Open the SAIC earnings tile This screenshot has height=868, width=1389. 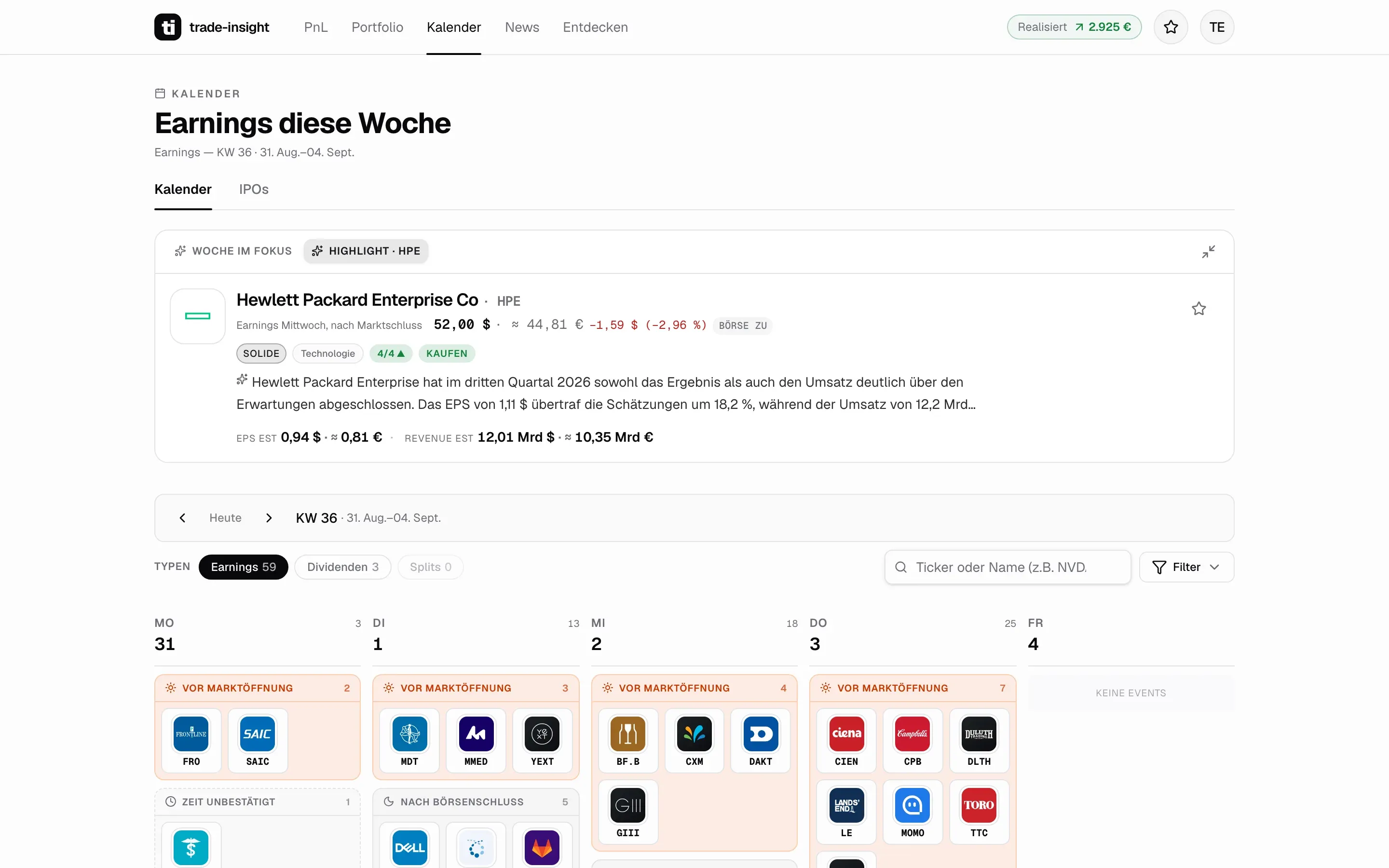258,741
